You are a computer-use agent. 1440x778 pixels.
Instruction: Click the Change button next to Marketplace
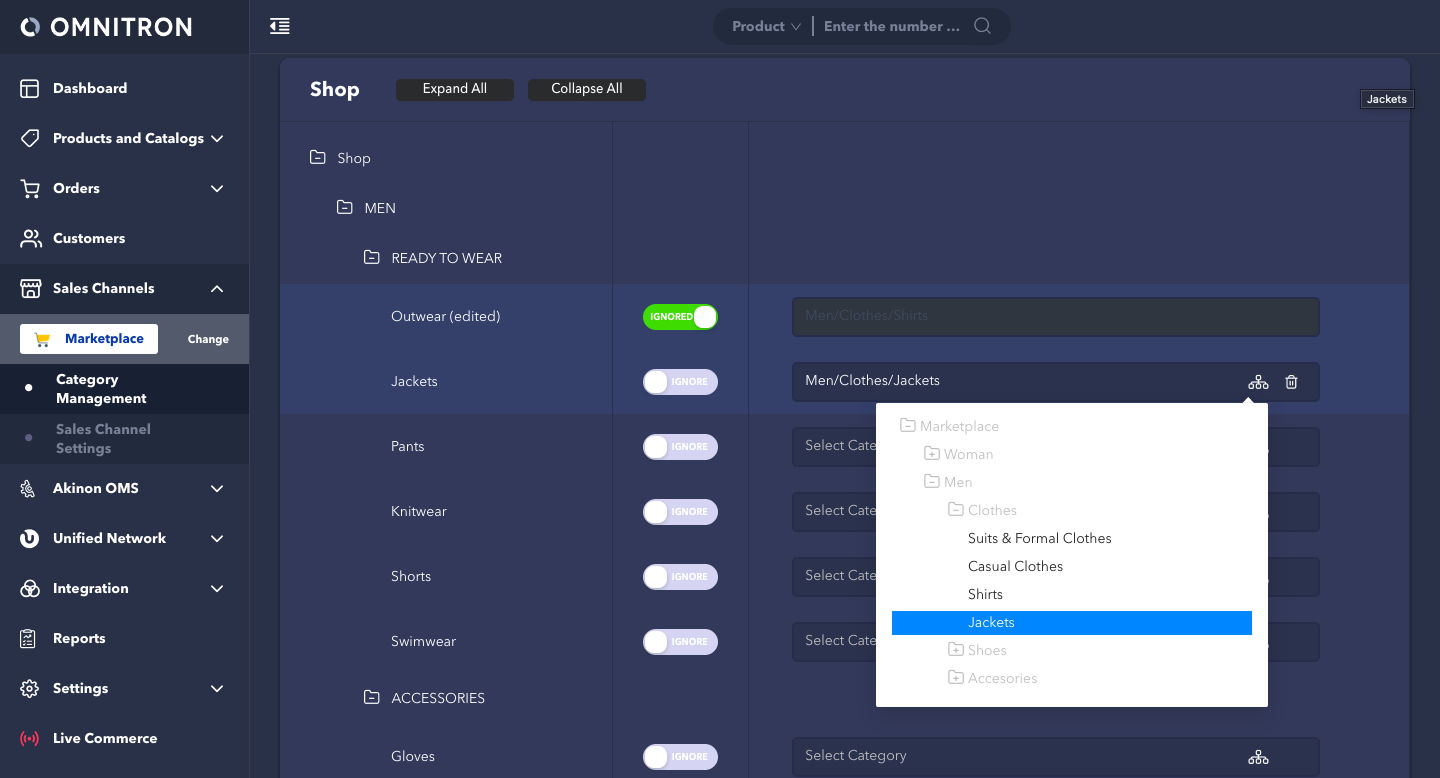click(208, 339)
